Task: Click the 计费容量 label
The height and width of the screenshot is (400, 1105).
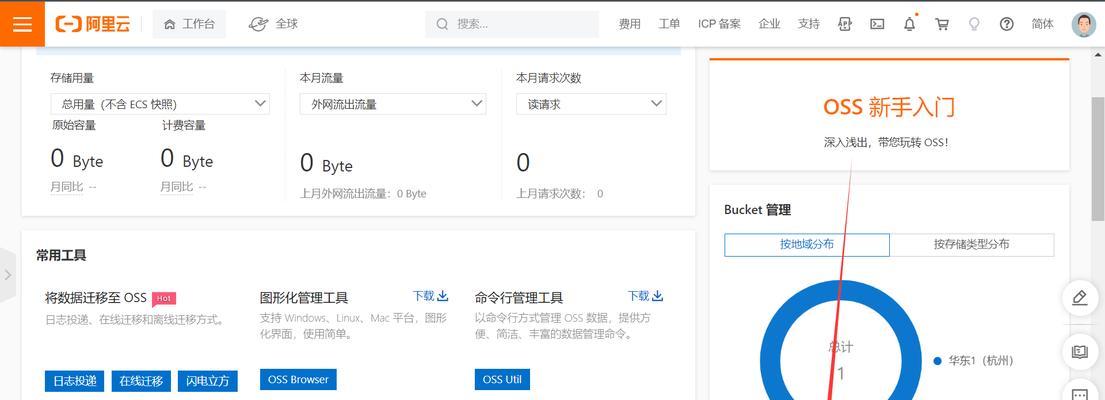Action: point(183,125)
